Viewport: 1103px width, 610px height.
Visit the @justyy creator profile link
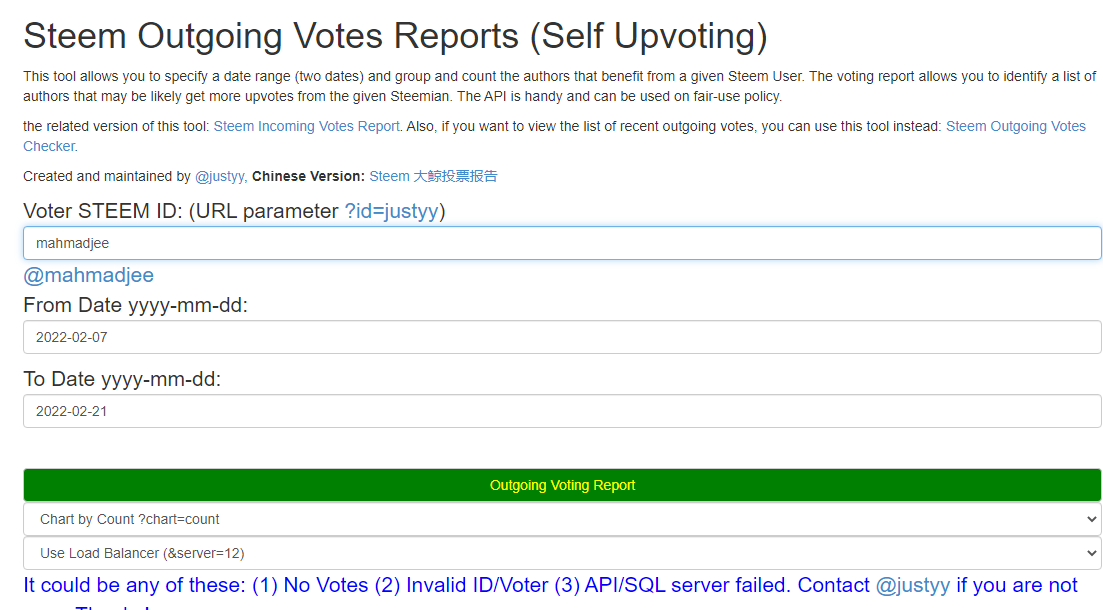219,177
